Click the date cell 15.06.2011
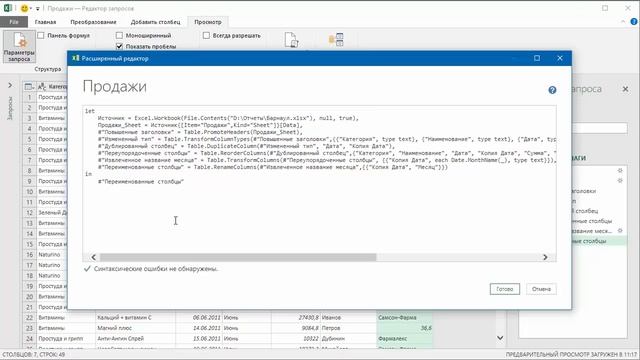Viewport: 640px width, 360px height. click(x=199, y=338)
